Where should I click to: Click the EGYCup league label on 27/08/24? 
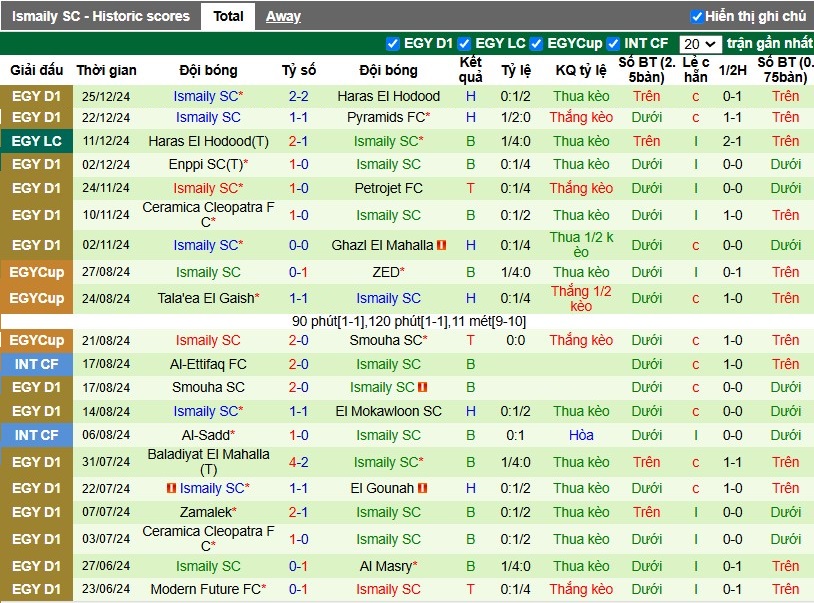click(x=36, y=272)
